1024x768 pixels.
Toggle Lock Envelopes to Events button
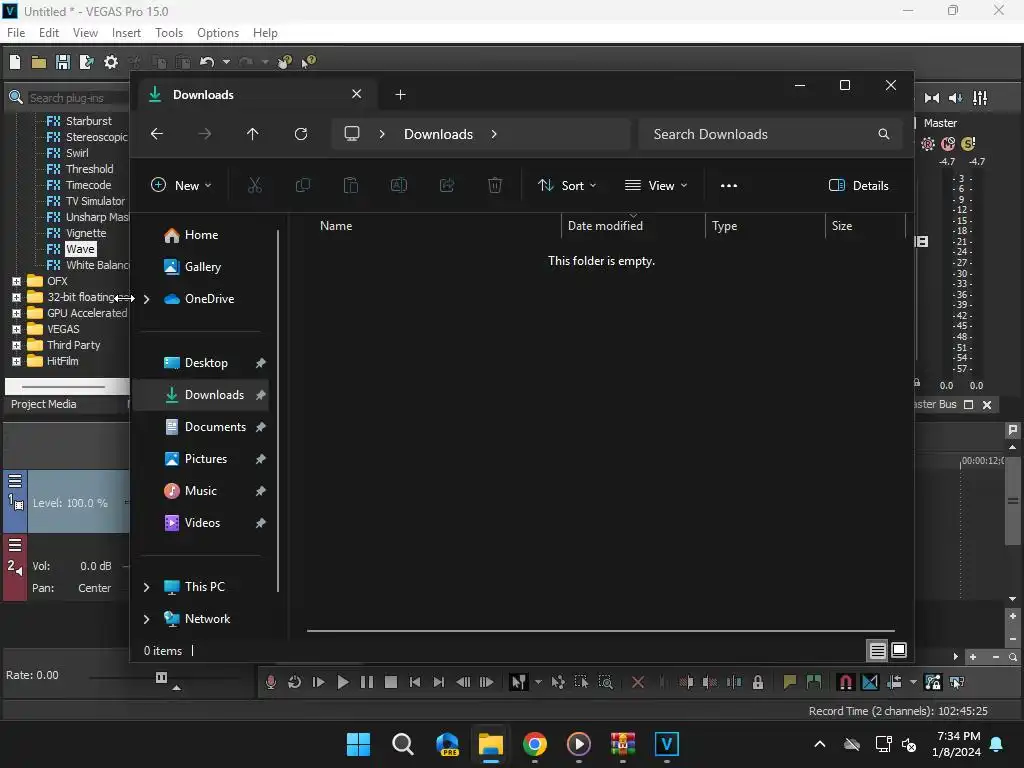coord(933,682)
